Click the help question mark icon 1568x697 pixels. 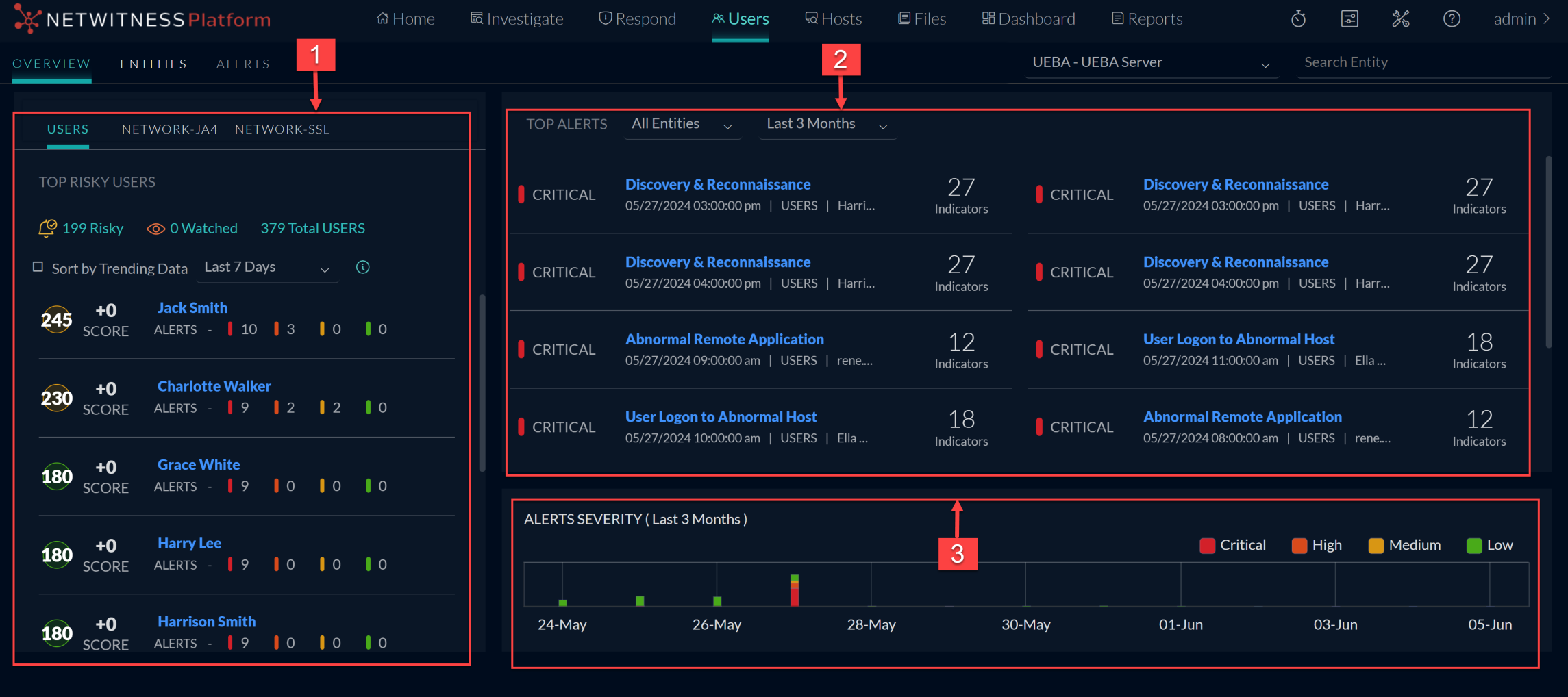coord(1452,19)
